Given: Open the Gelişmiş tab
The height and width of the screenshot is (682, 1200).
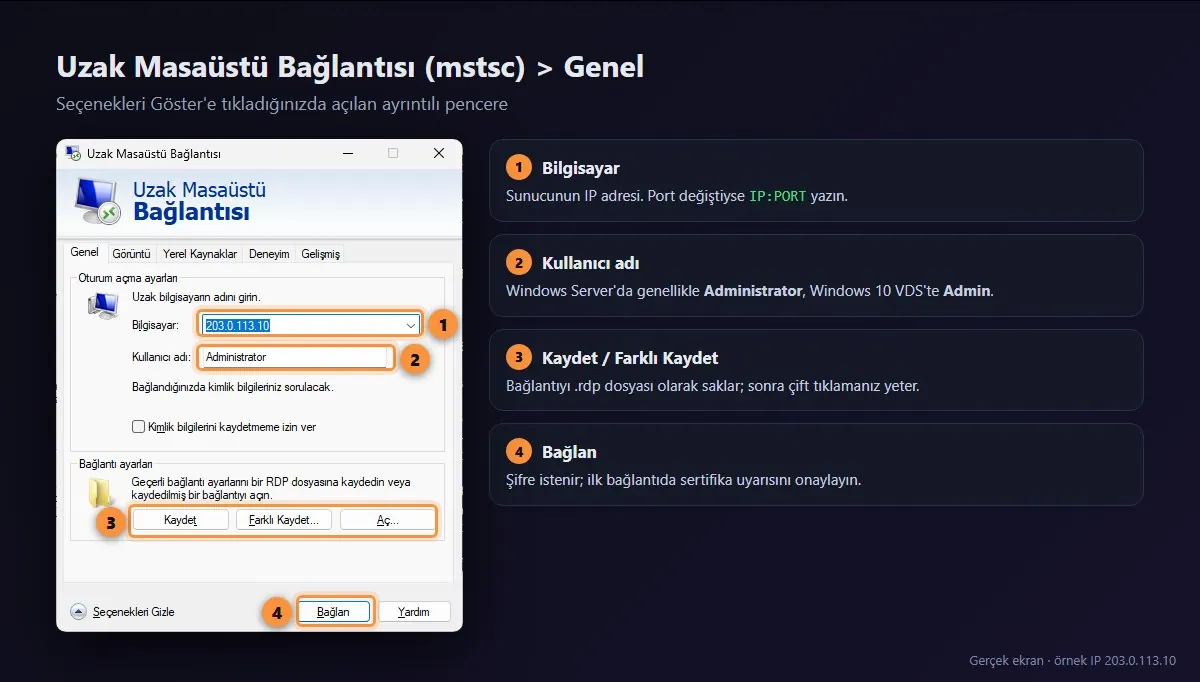Looking at the screenshot, I should (x=319, y=254).
